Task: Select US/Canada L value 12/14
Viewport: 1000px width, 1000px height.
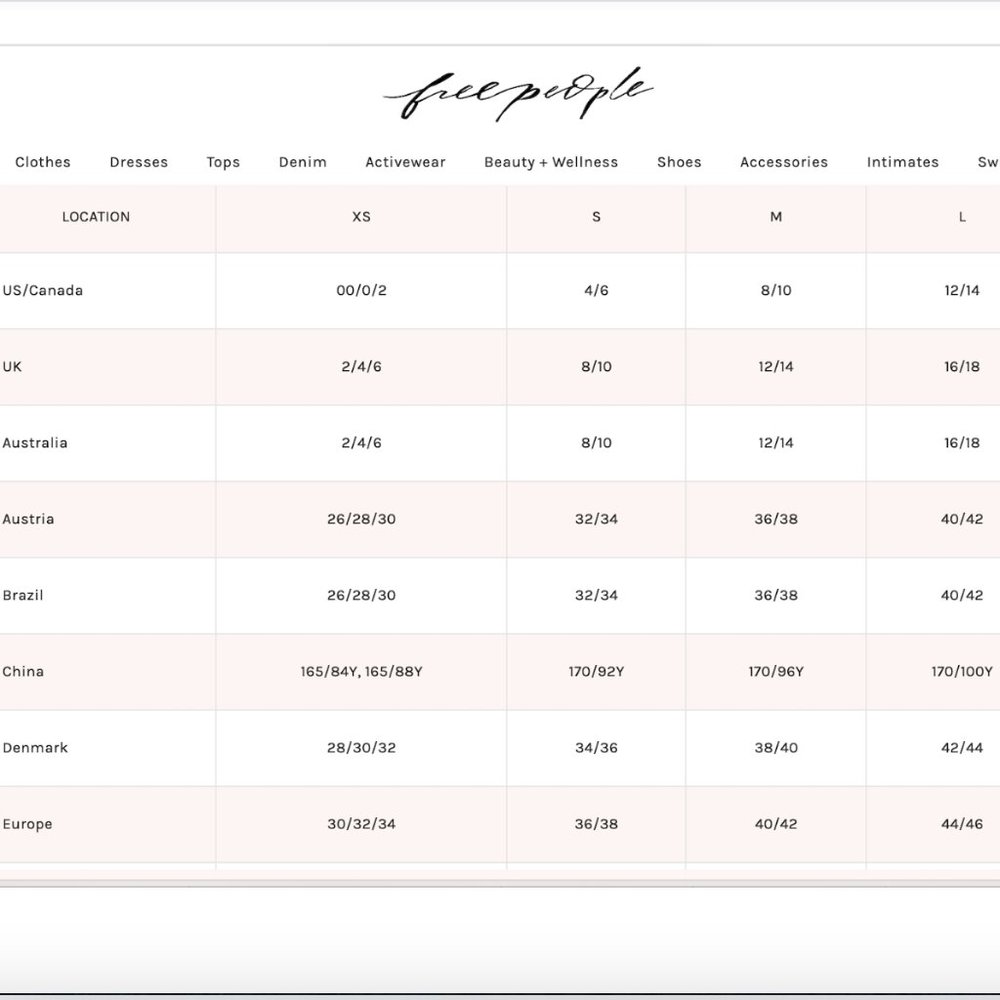Action: (962, 290)
